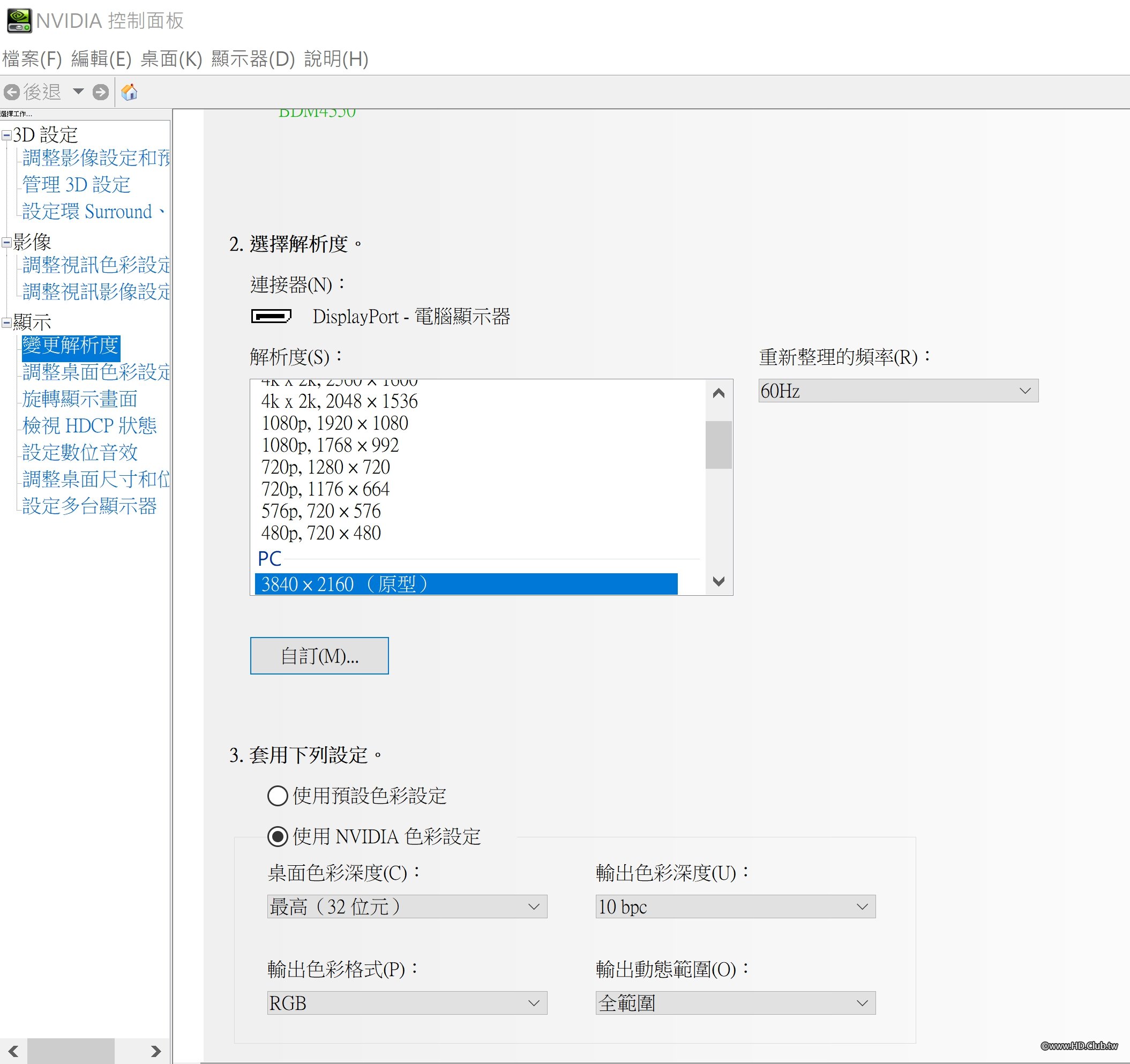This screenshot has width=1130, height=1064.
Task: Go to the Home page icon
Action: (x=130, y=92)
